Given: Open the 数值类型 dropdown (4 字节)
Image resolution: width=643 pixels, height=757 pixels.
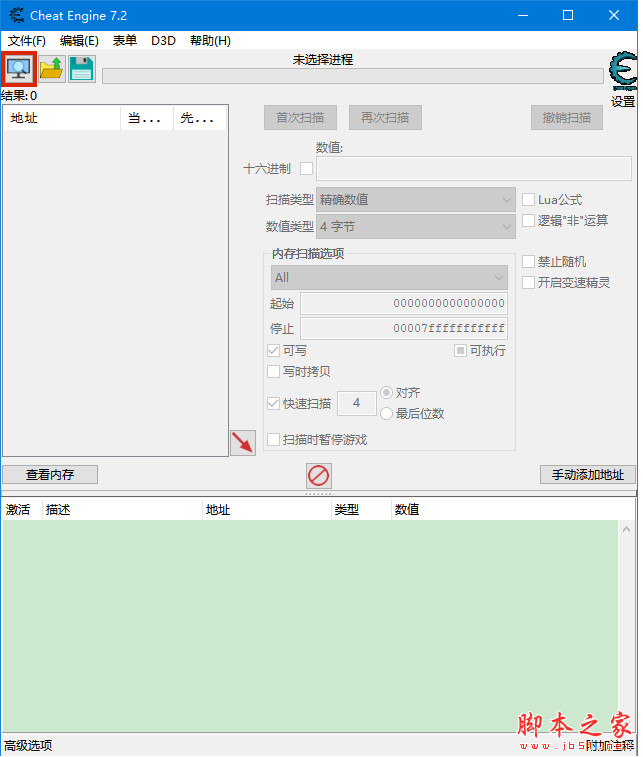Looking at the screenshot, I should click(x=416, y=226).
